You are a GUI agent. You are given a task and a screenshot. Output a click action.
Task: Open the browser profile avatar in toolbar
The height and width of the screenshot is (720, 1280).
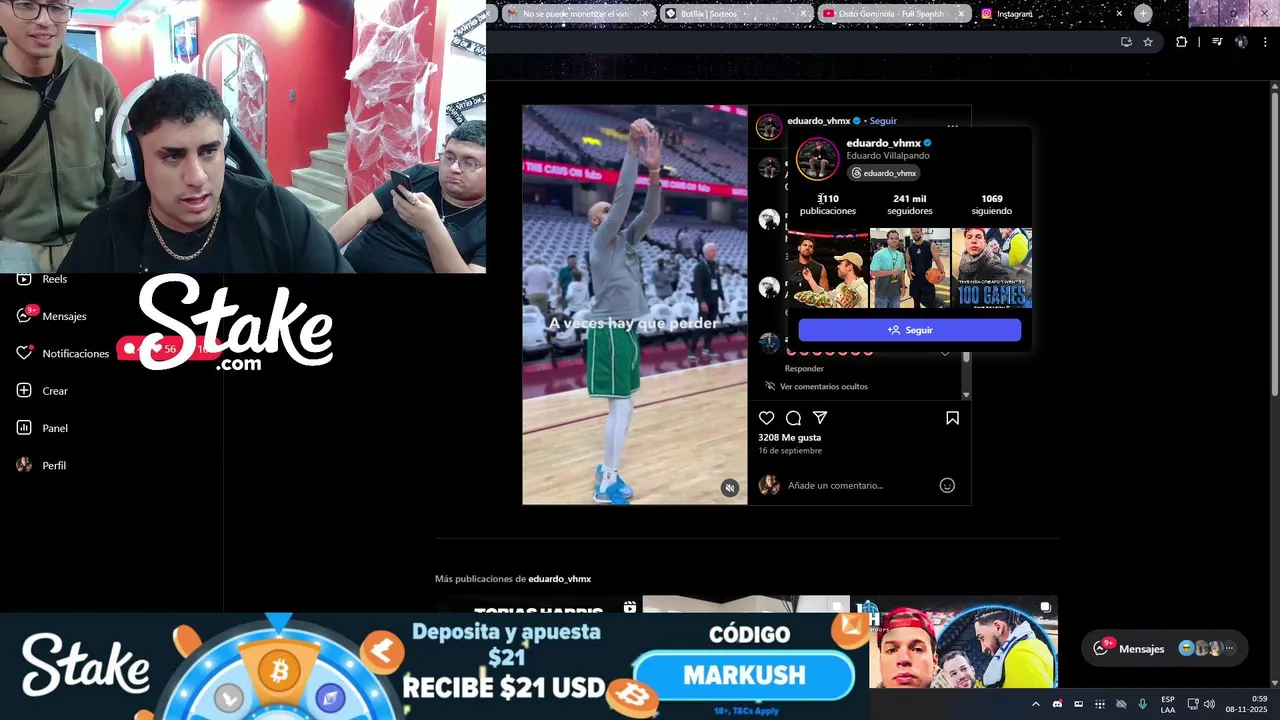[1241, 42]
